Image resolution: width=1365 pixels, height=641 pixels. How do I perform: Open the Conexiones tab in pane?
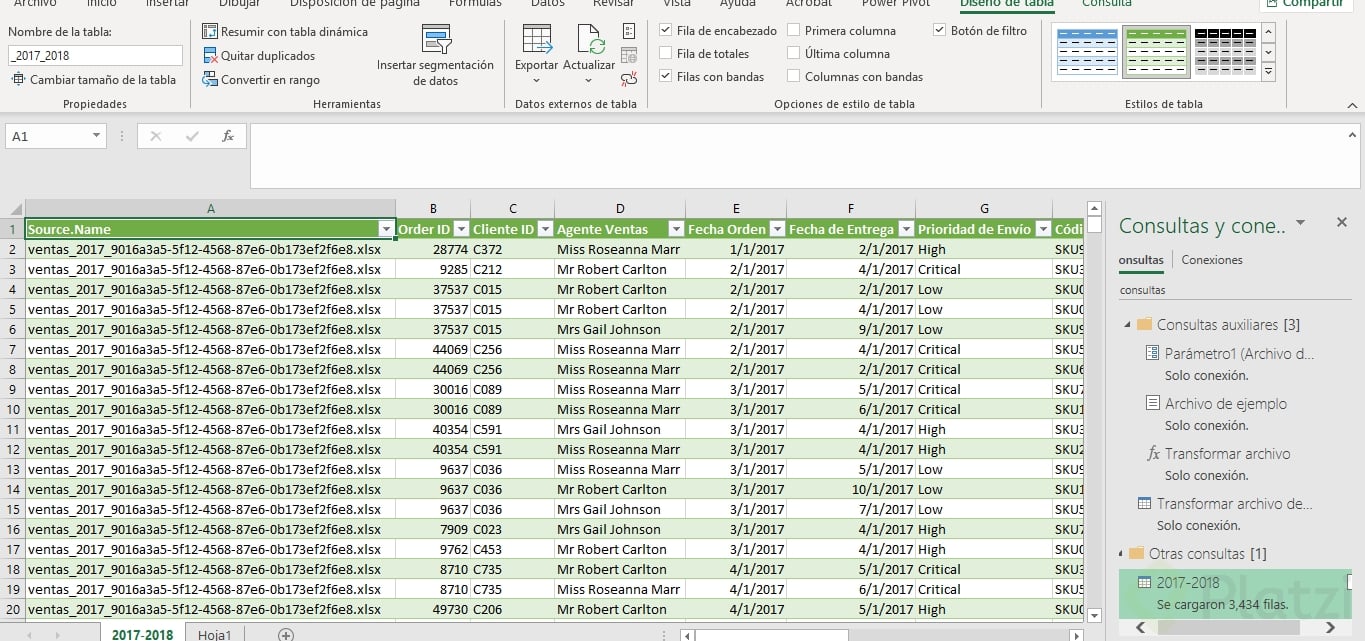1211,260
